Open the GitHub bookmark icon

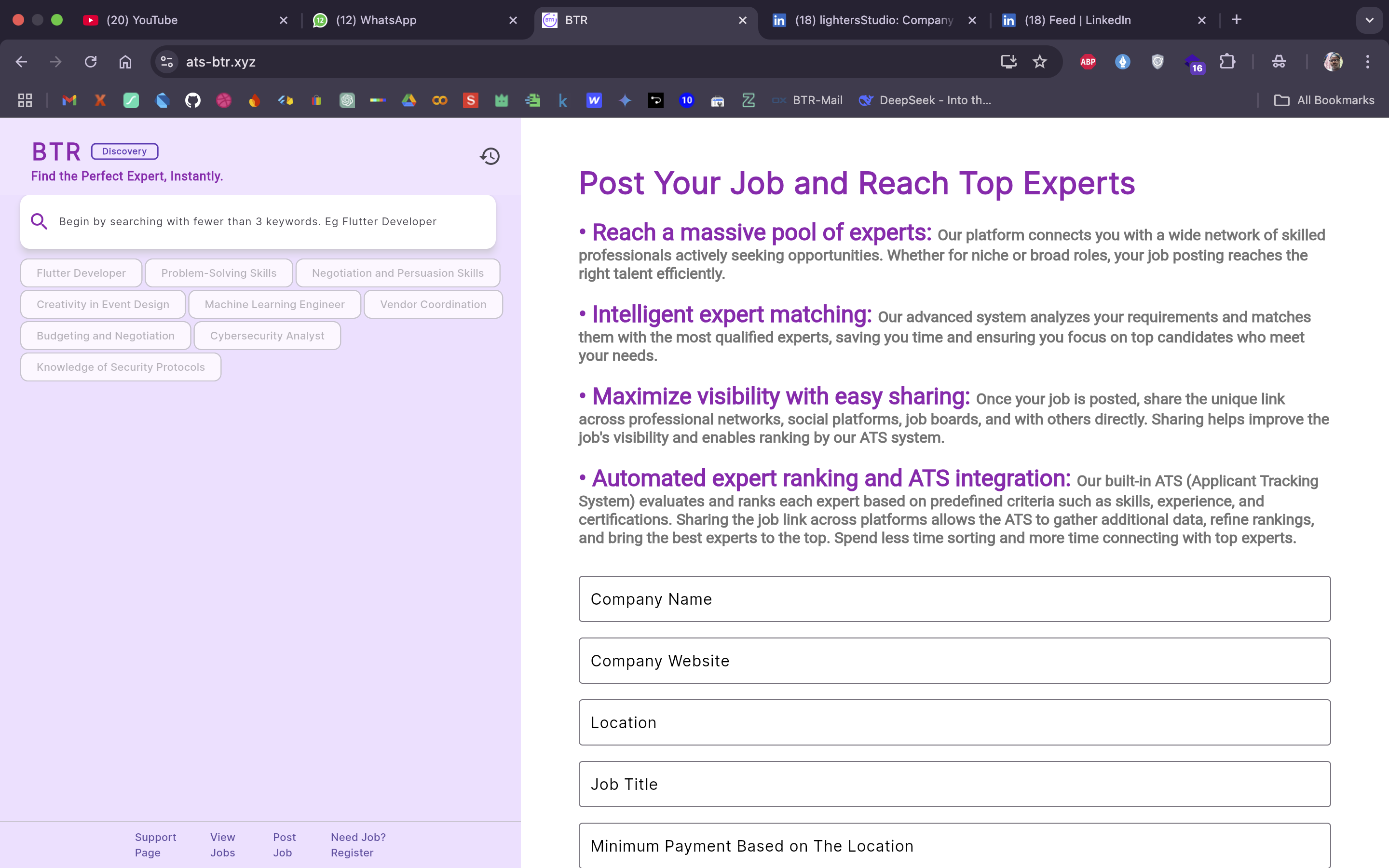pyautogui.click(x=193, y=100)
